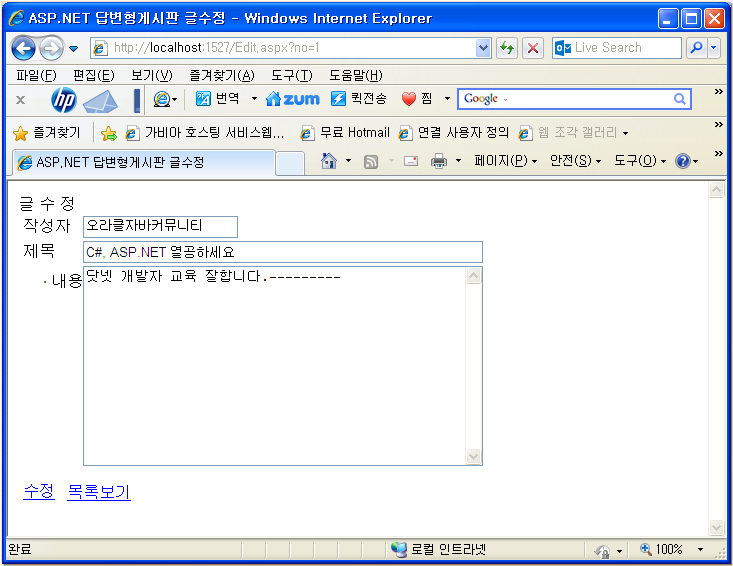Open a new blank tab

(x=289, y=164)
